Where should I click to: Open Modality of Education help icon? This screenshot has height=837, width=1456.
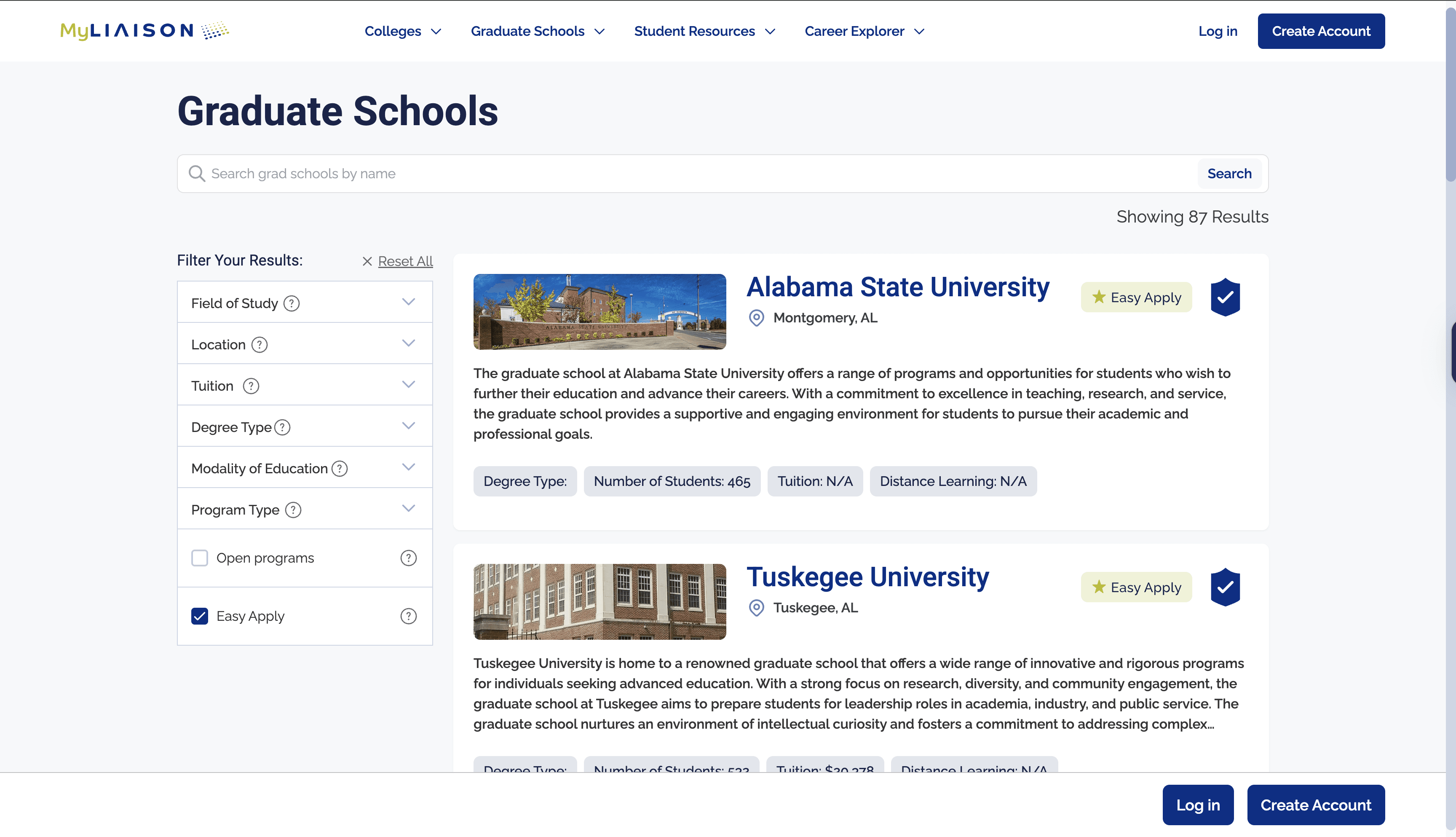(340, 469)
